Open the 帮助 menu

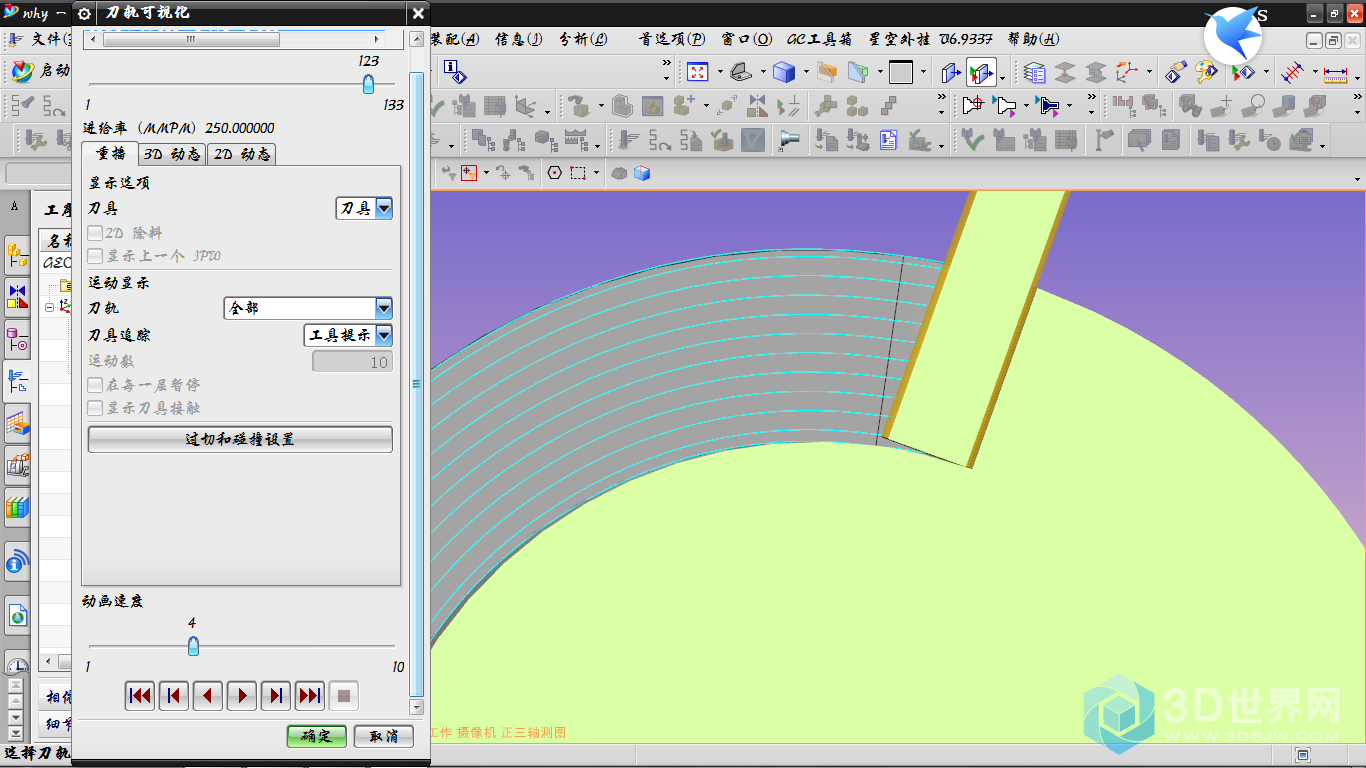pyautogui.click(x=1033, y=39)
